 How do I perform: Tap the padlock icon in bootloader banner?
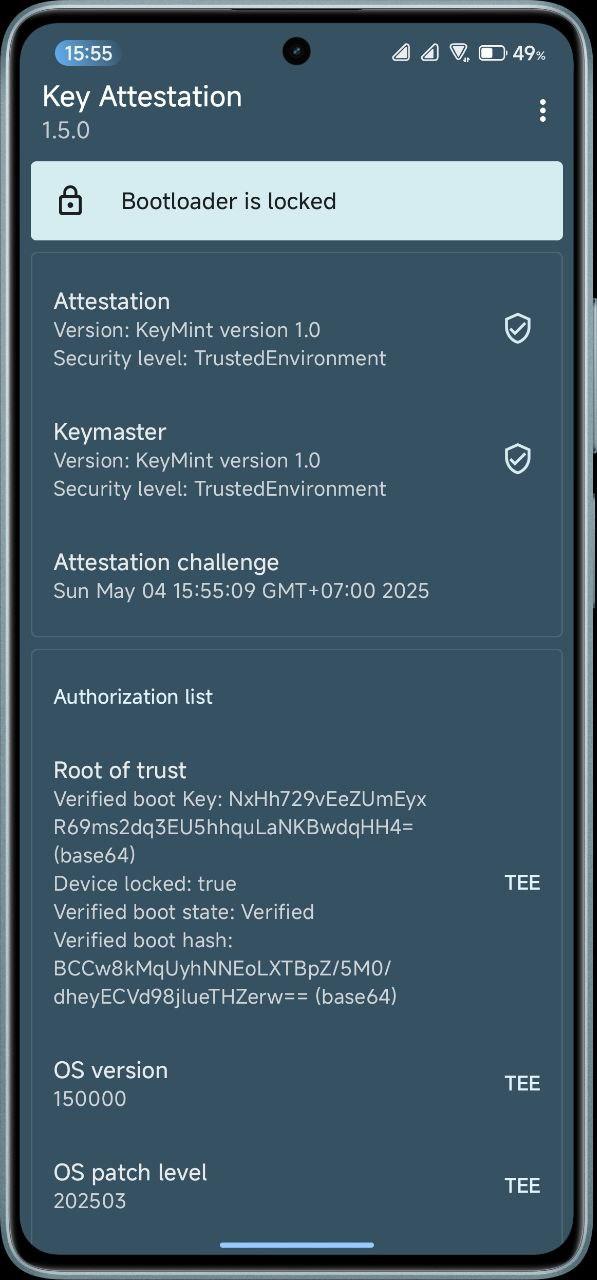coord(70,201)
